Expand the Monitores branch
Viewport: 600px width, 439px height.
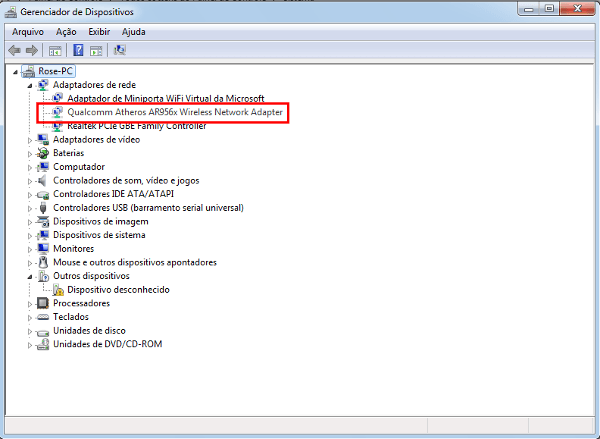point(30,249)
